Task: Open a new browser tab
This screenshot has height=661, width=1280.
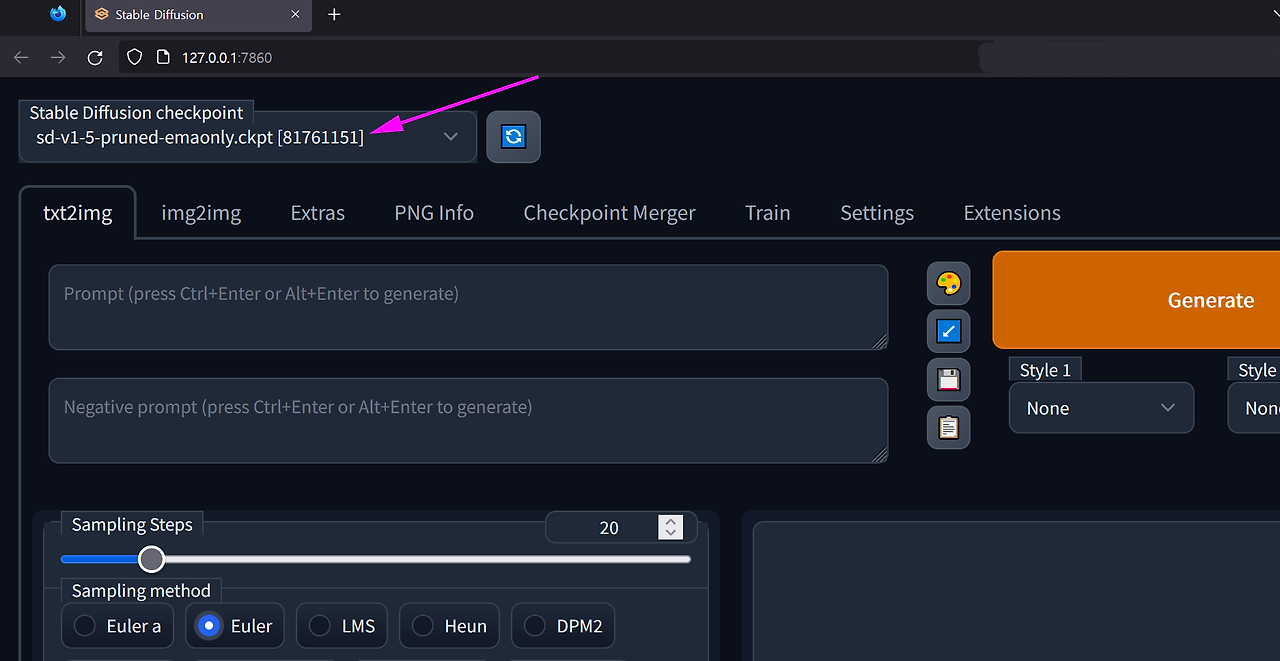Action: (x=334, y=15)
